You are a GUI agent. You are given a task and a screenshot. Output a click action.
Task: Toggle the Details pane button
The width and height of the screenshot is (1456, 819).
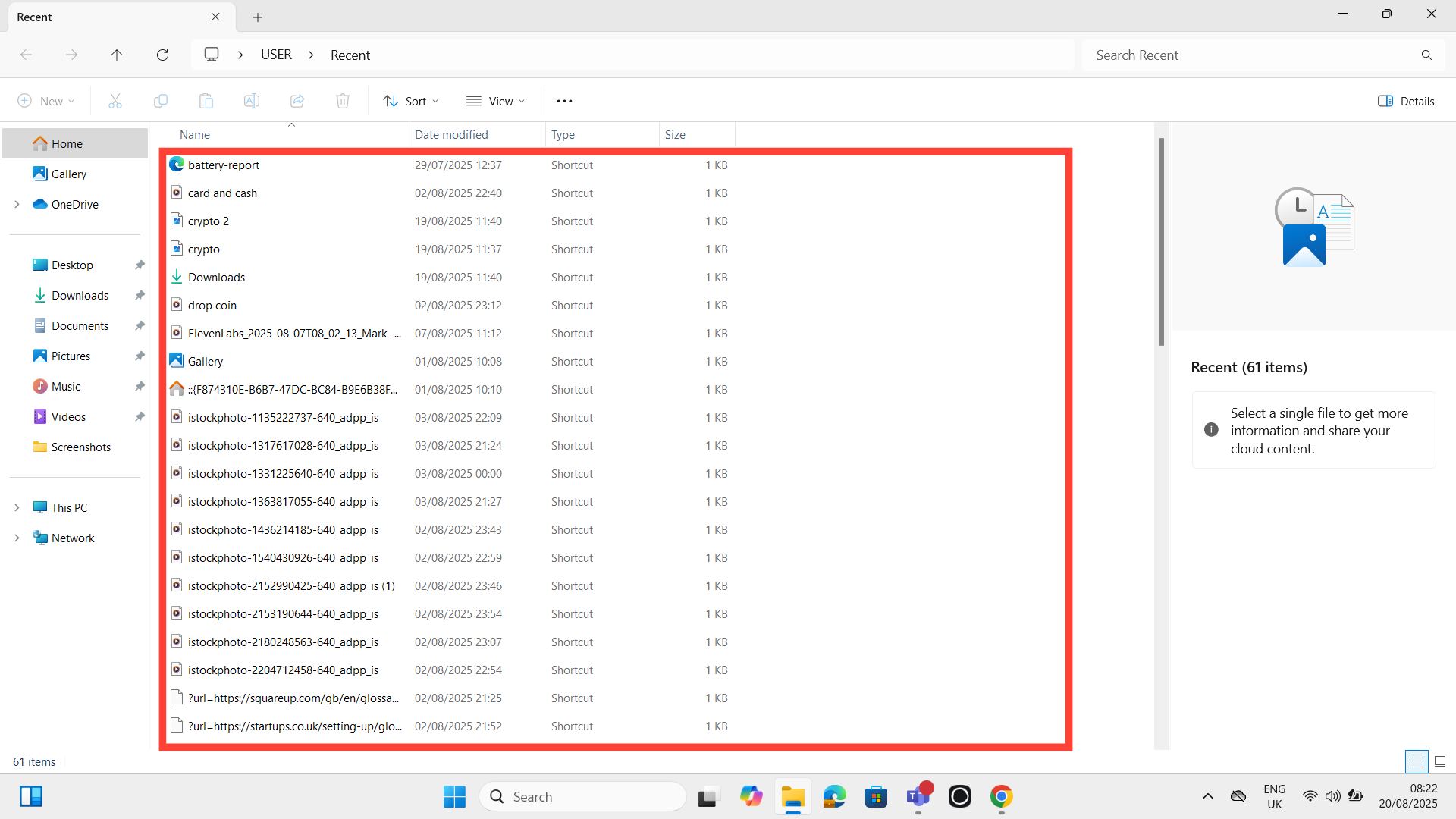point(1405,101)
